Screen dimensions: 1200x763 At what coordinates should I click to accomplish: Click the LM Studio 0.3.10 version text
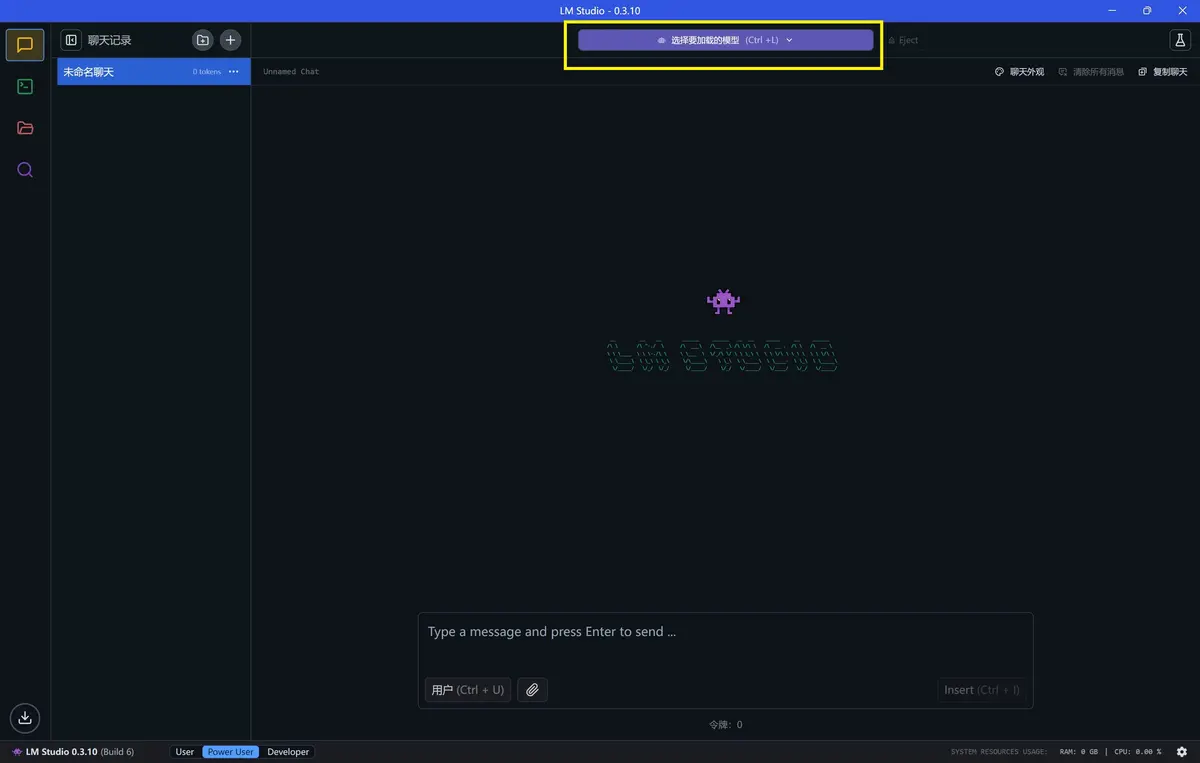(80, 752)
